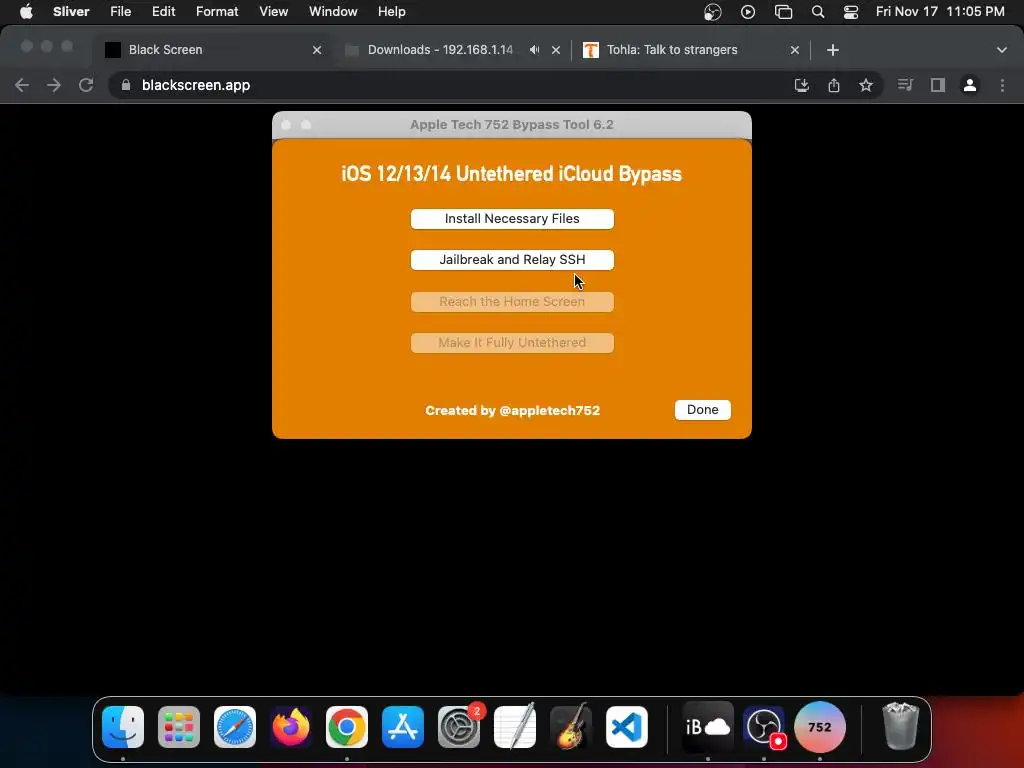Open OBS from the Dock
Screen dimensions: 1024x768
coord(764,727)
